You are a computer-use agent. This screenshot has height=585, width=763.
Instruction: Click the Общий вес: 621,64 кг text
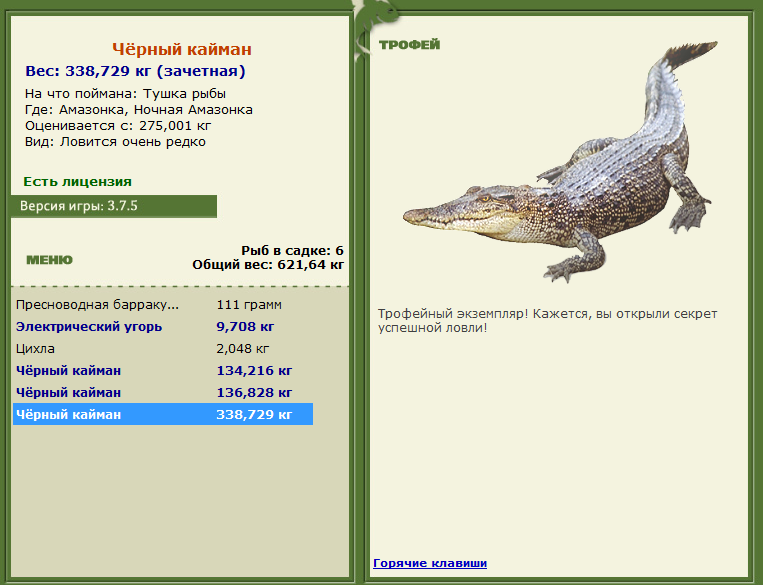pos(268,265)
